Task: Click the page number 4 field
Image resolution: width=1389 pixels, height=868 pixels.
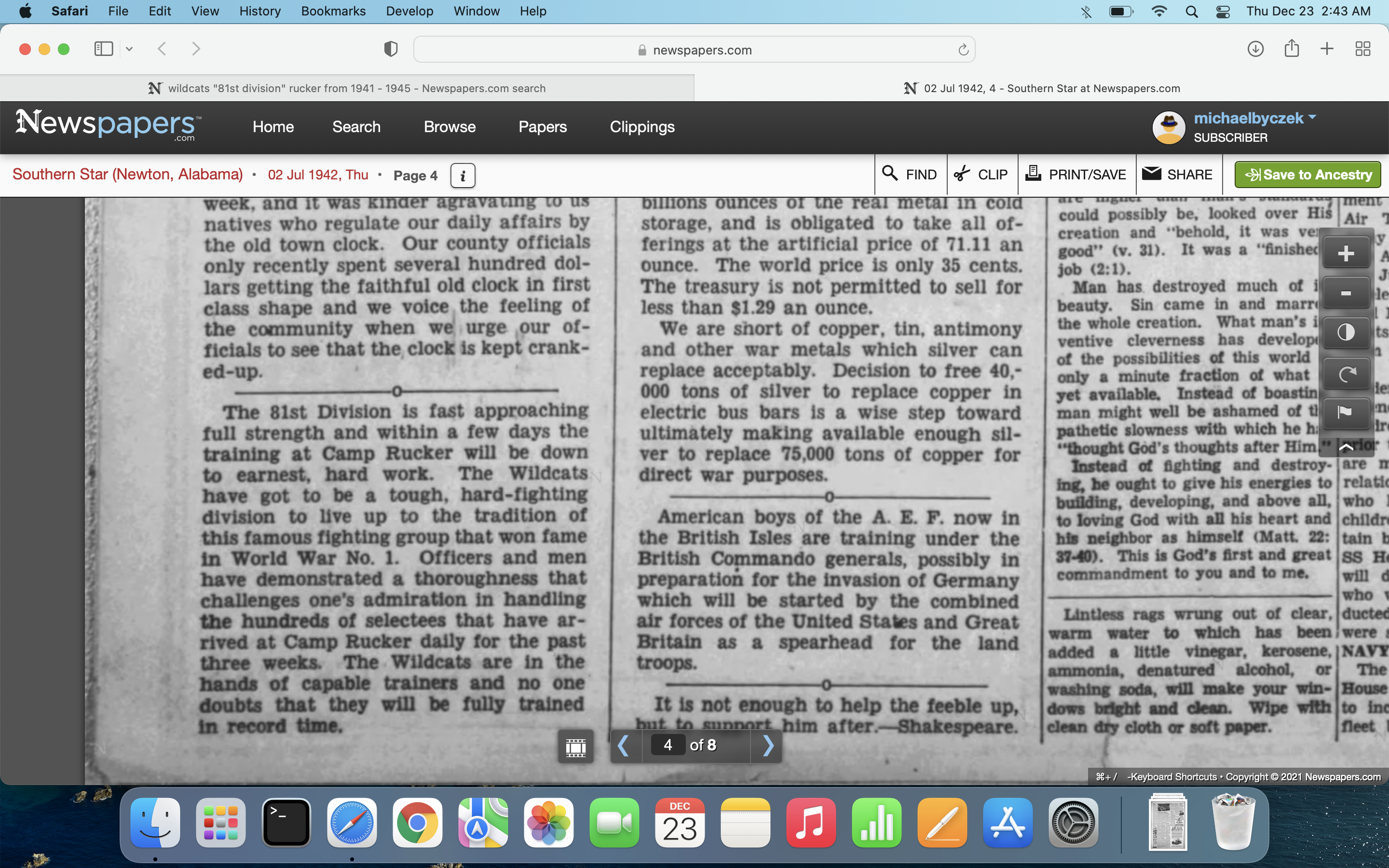Action: point(667,745)
